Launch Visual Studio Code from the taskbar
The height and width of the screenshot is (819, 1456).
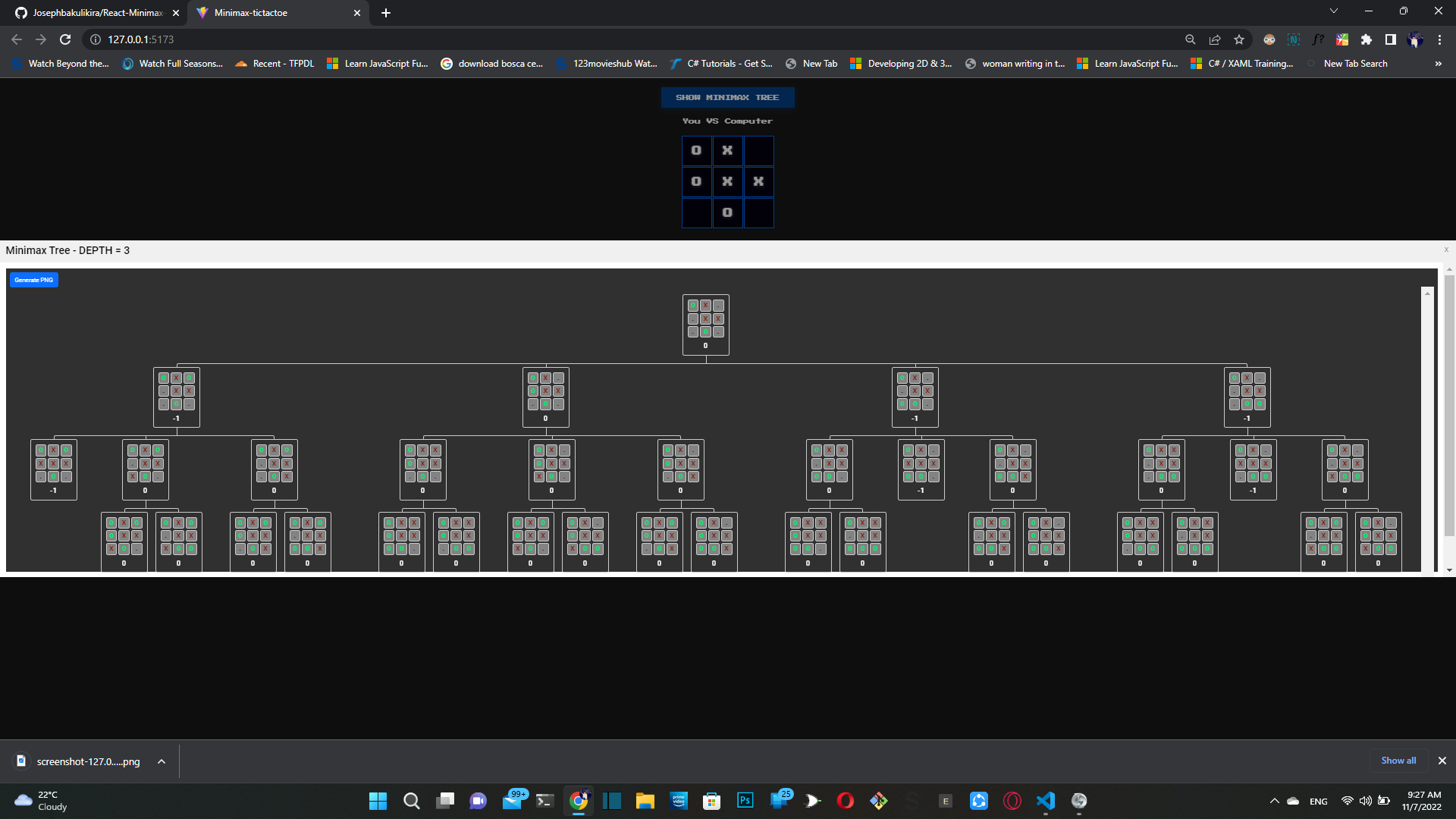click(x=1046, y=800)
